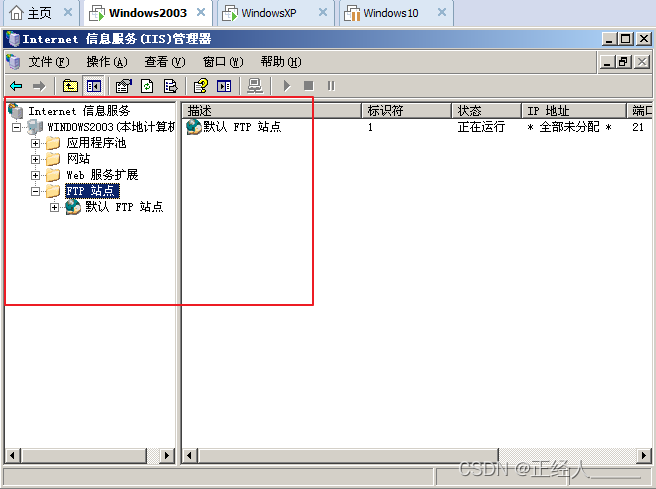This screenshot has height=489, width=656.
Task: Expand the Web 服务扩展 node
Action: [36, 175]
